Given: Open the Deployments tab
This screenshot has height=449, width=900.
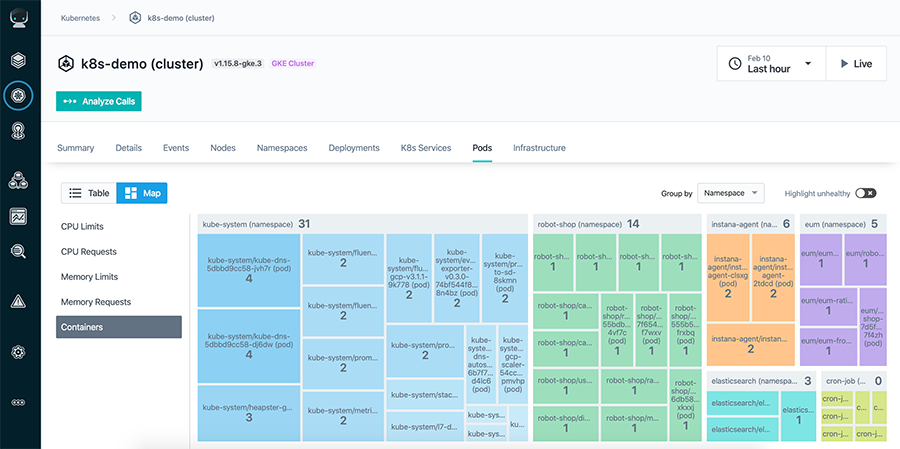Looking at the screenshot, I should 354,148.
